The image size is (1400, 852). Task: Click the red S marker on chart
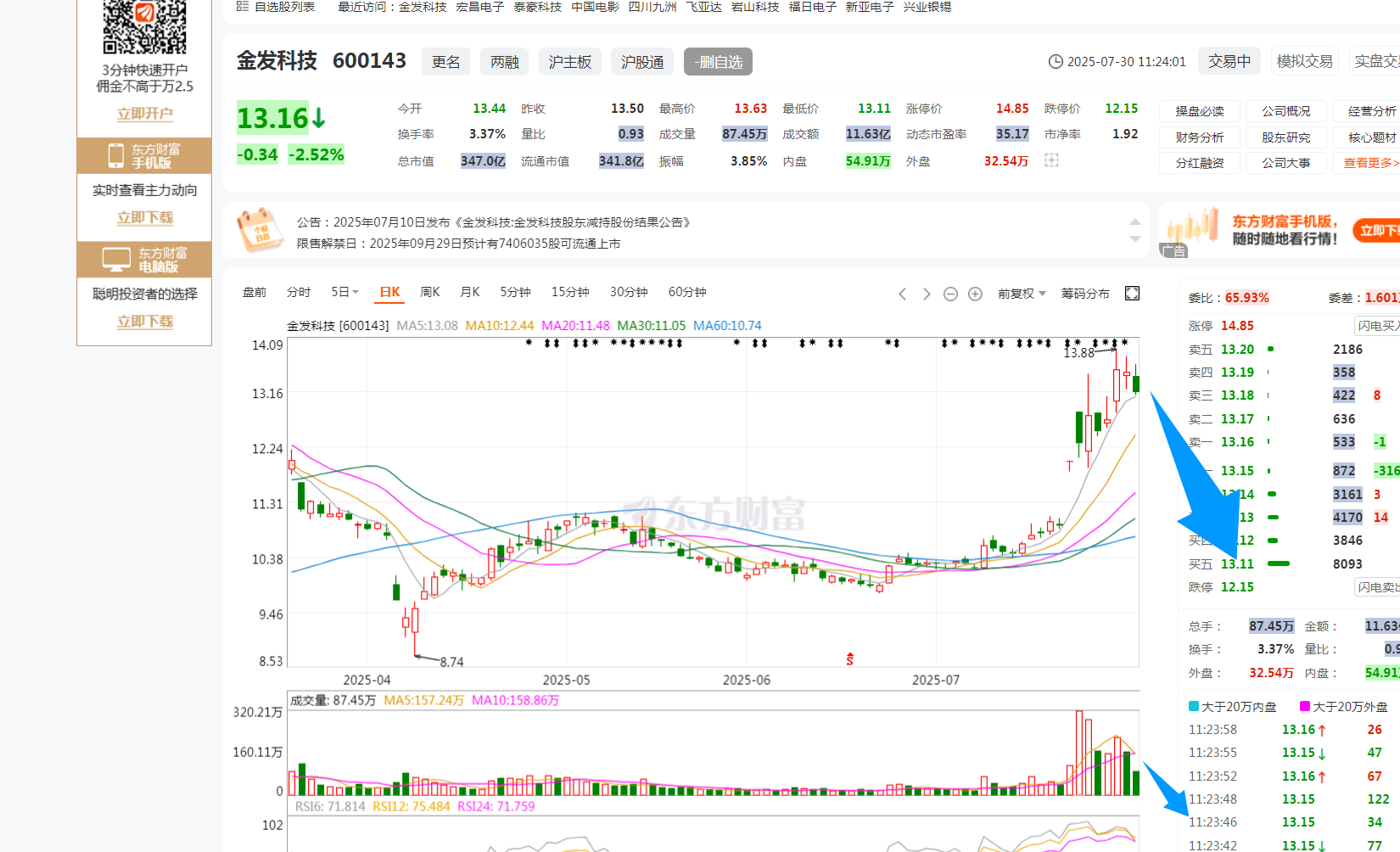coord(850,659)
